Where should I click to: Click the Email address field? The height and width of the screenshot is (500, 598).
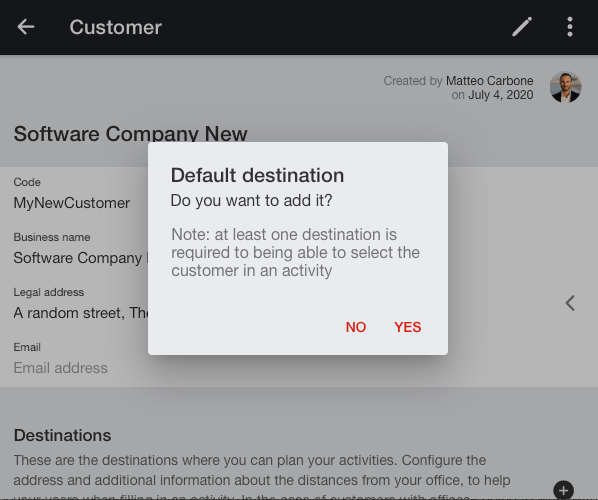pos(61,368)
